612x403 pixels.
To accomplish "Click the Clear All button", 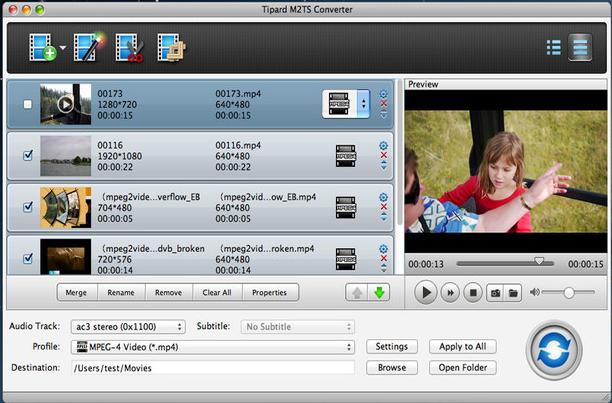I will click(x=217, y=293).
